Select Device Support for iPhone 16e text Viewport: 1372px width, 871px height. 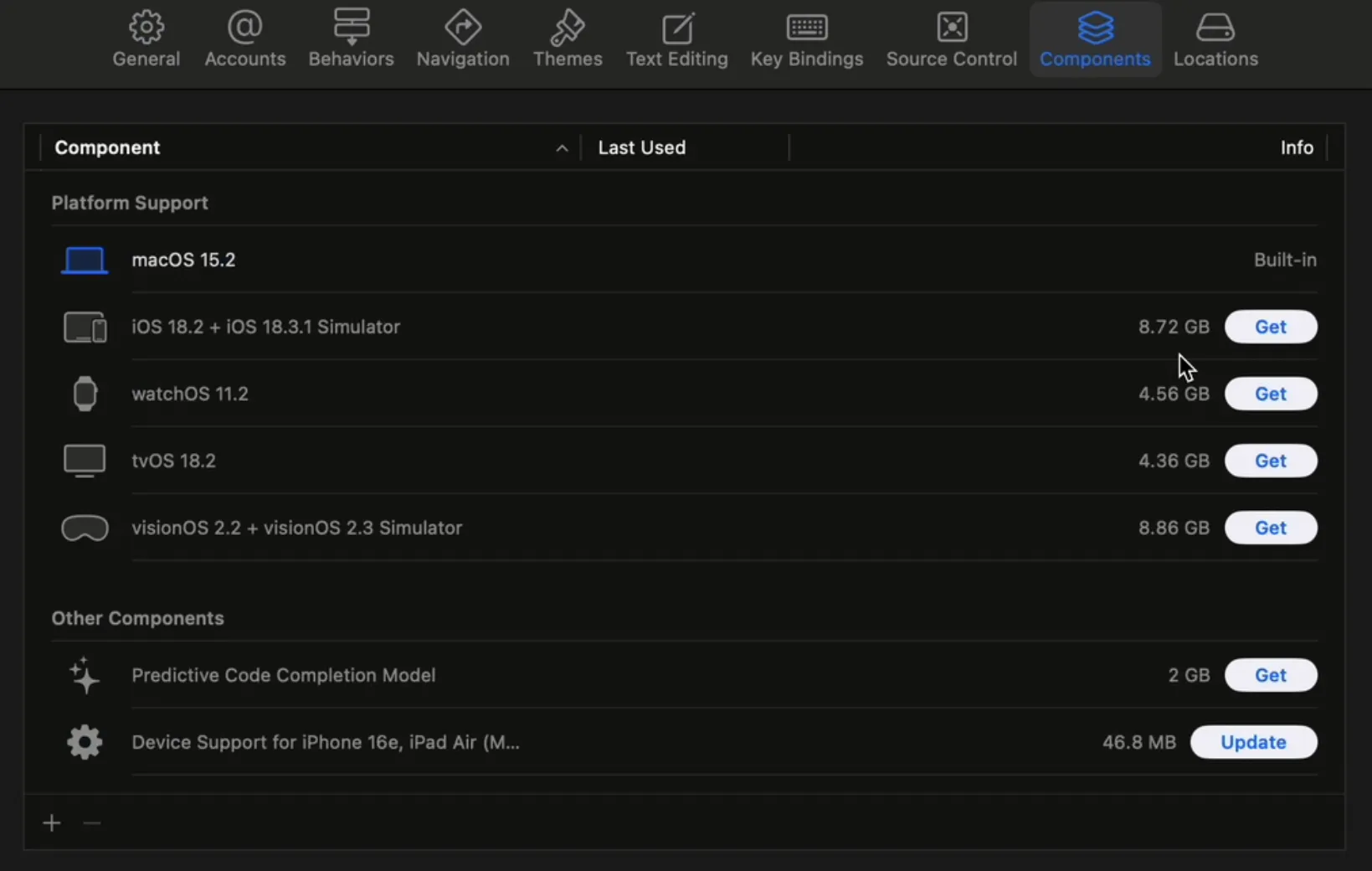click(x=326, y=742)
